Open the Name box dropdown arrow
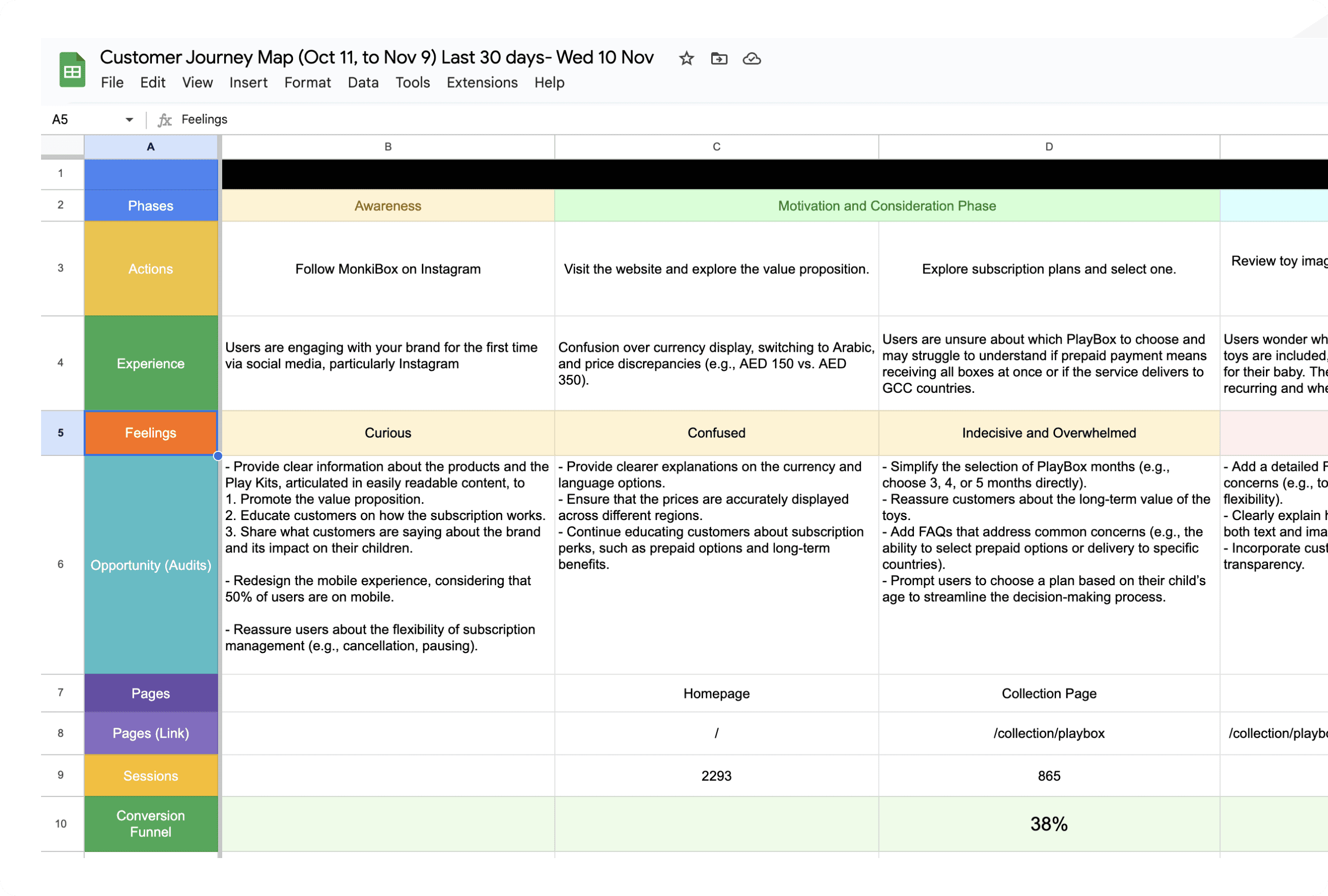This screenshot has height=896, width=1328. coord(129,120)
